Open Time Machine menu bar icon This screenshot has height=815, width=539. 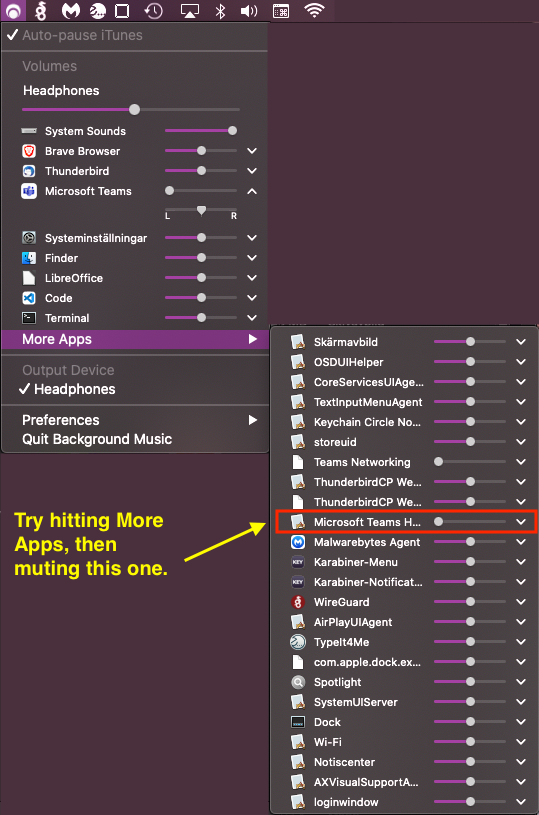[154, 10]
